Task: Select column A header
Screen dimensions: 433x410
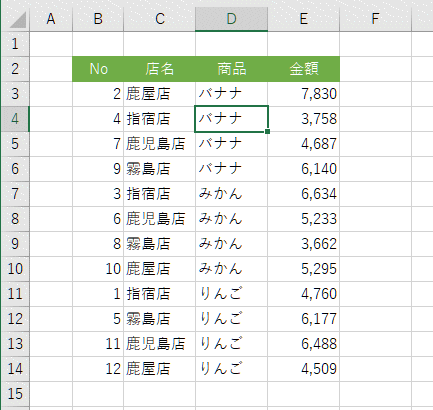Action: (51, 19)
